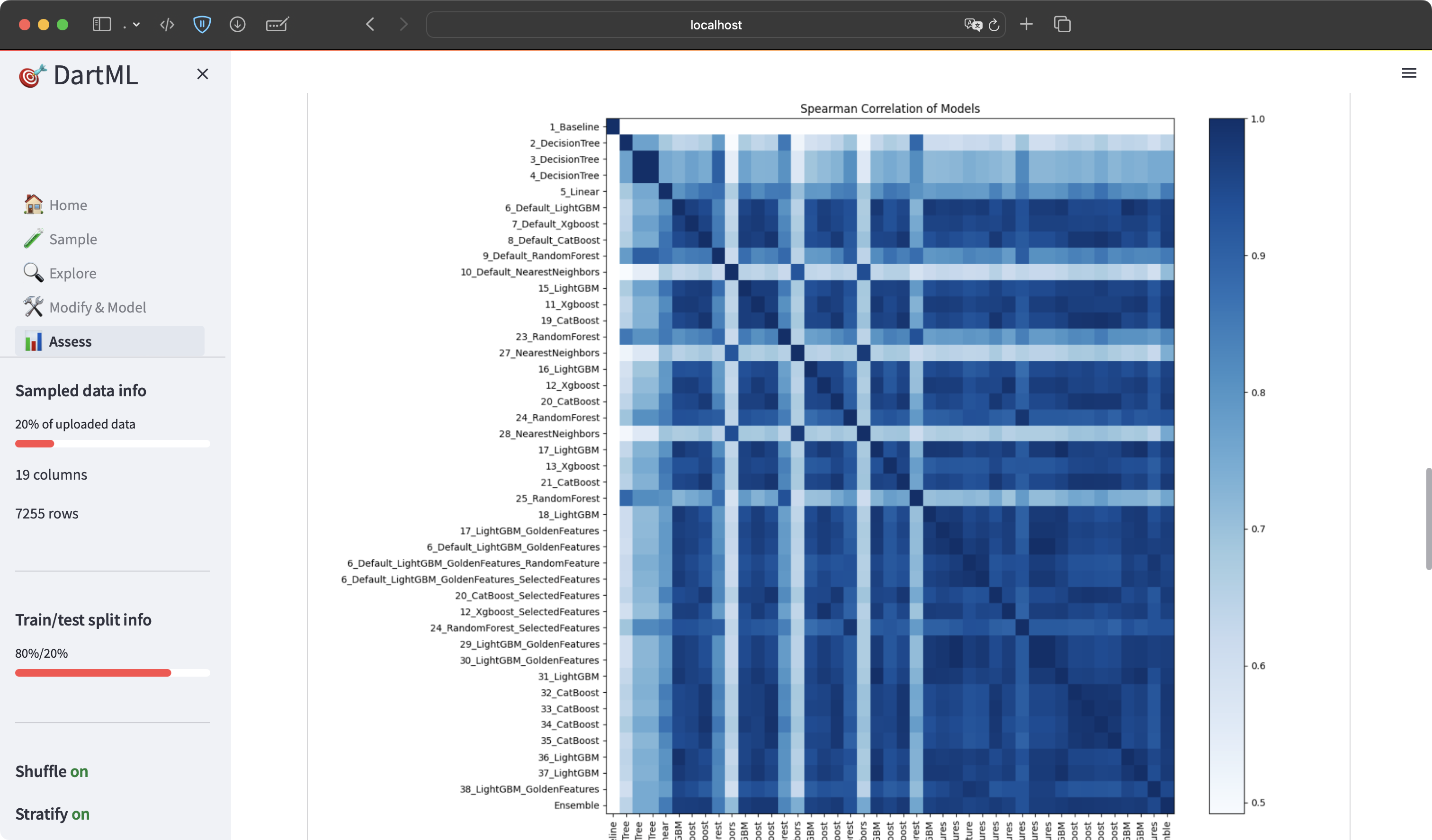This screenshot has height=840, width=1432.
Task: Click the 80%/20% train/test split bar
Action: [113, 673]
